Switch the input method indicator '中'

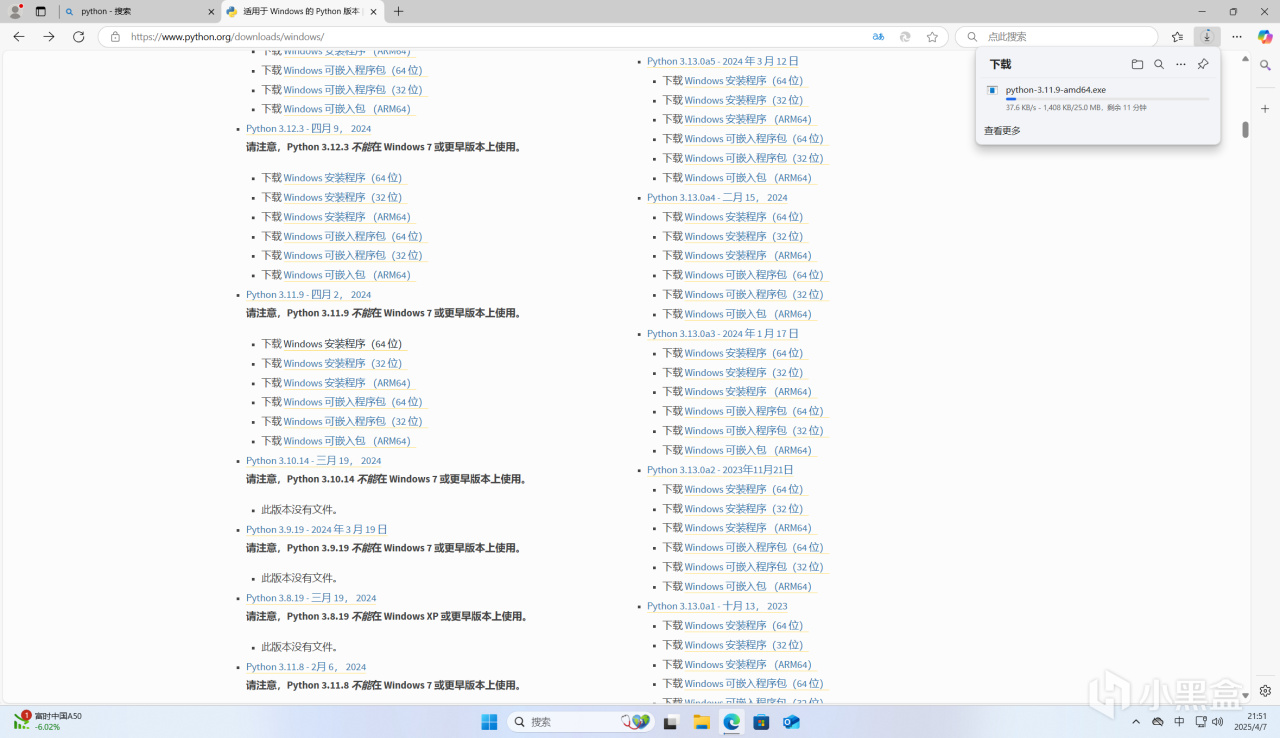pyautogui.click(x=1179, y=722)
